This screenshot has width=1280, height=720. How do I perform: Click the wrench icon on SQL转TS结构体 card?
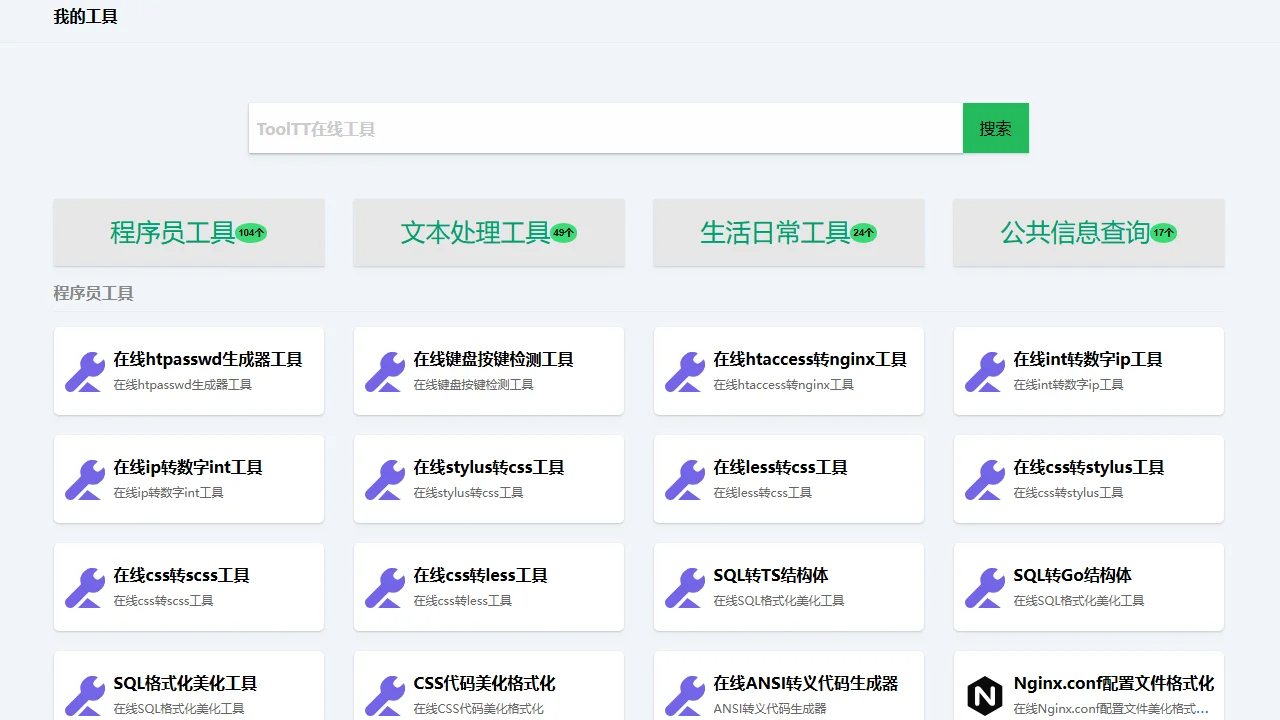click(x=684, y=587)
